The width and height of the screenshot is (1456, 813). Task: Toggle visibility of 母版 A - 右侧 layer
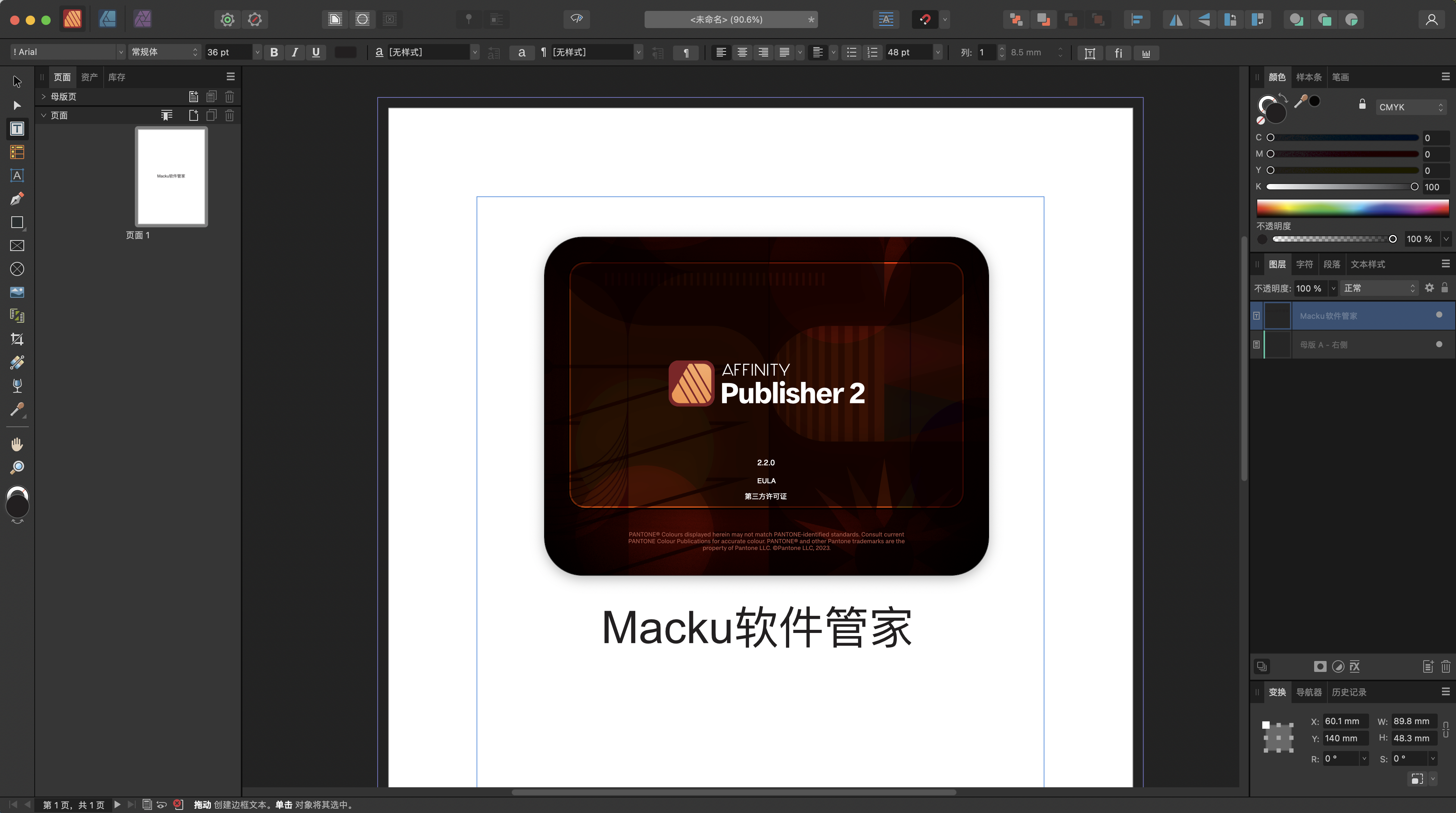(x=1439, y=344)
